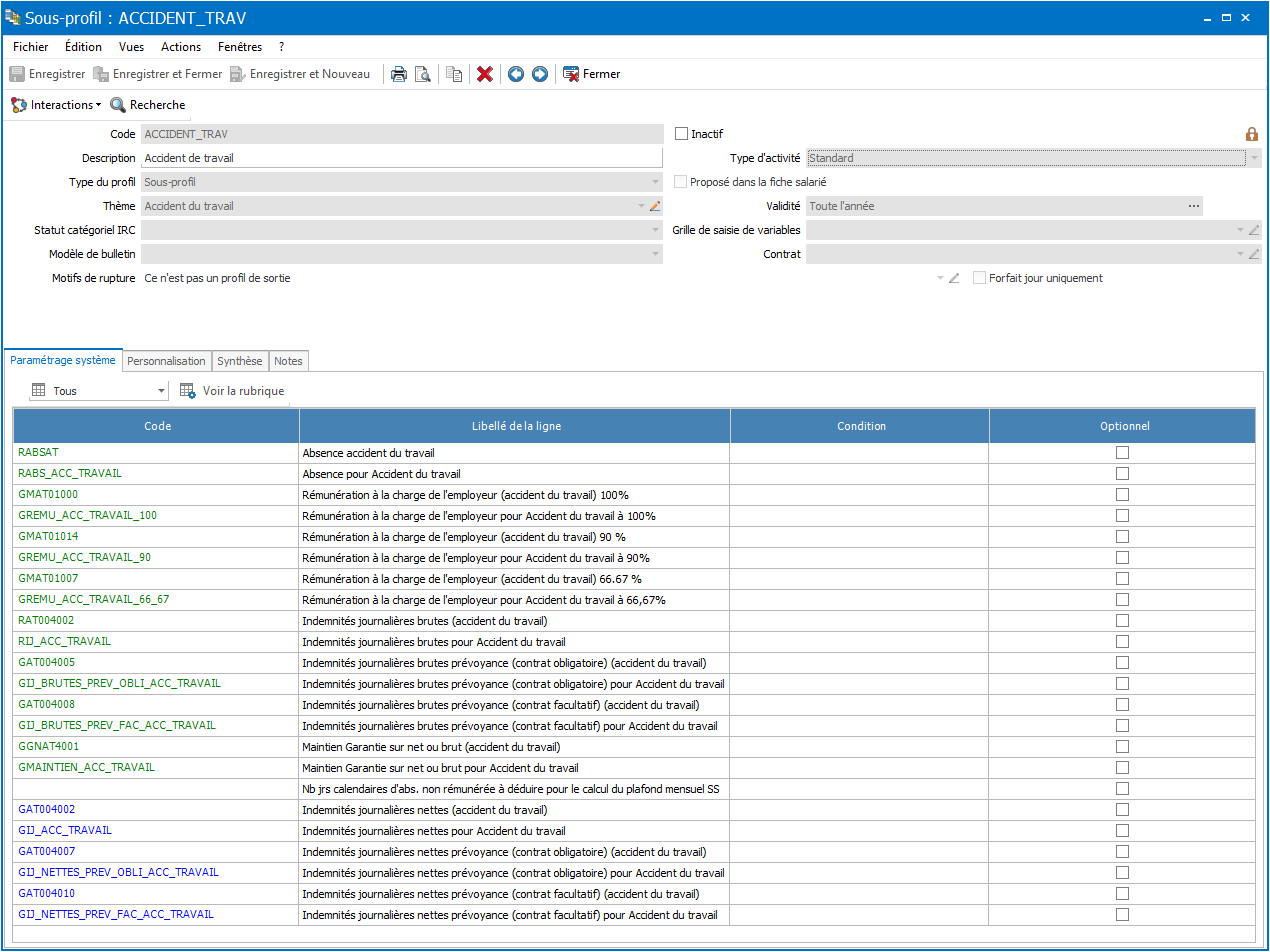The width and height of the screenshot is (1270, 952).
Task: Click the Optionnel column header
Action: coord(1123,426)
